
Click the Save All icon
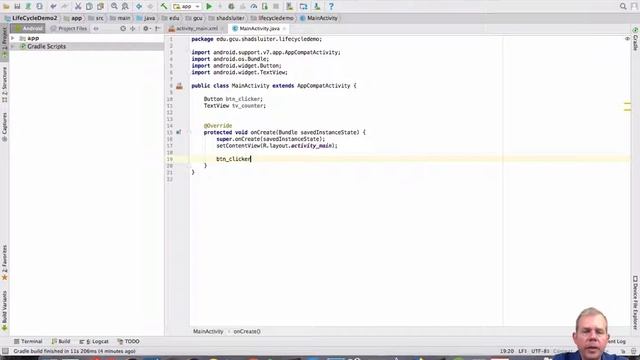(x=17, y=7)
